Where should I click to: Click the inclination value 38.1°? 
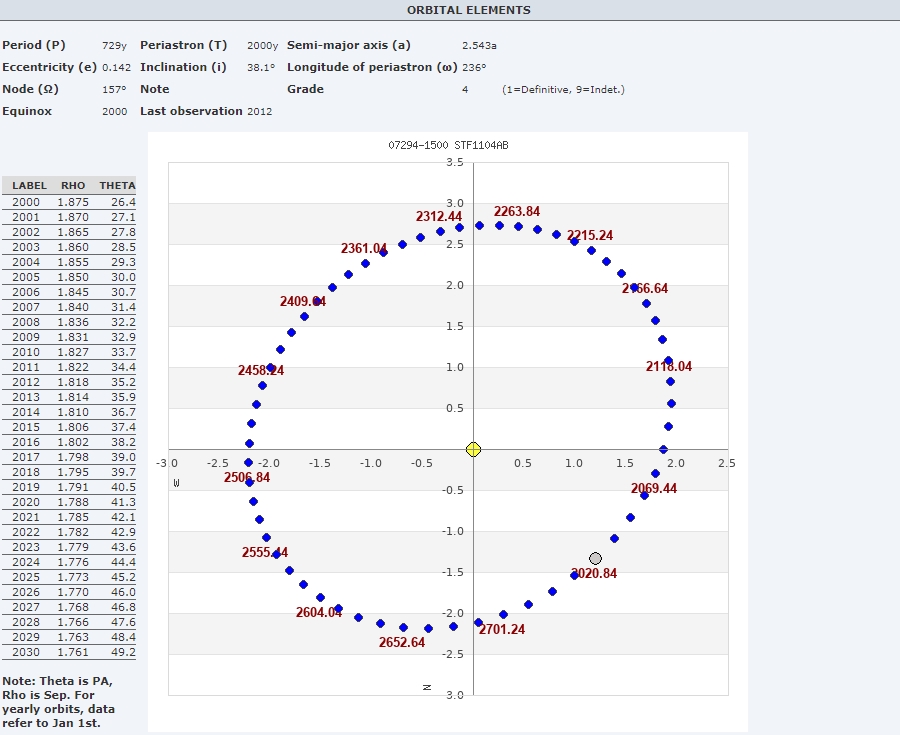(x=261, y=67)
